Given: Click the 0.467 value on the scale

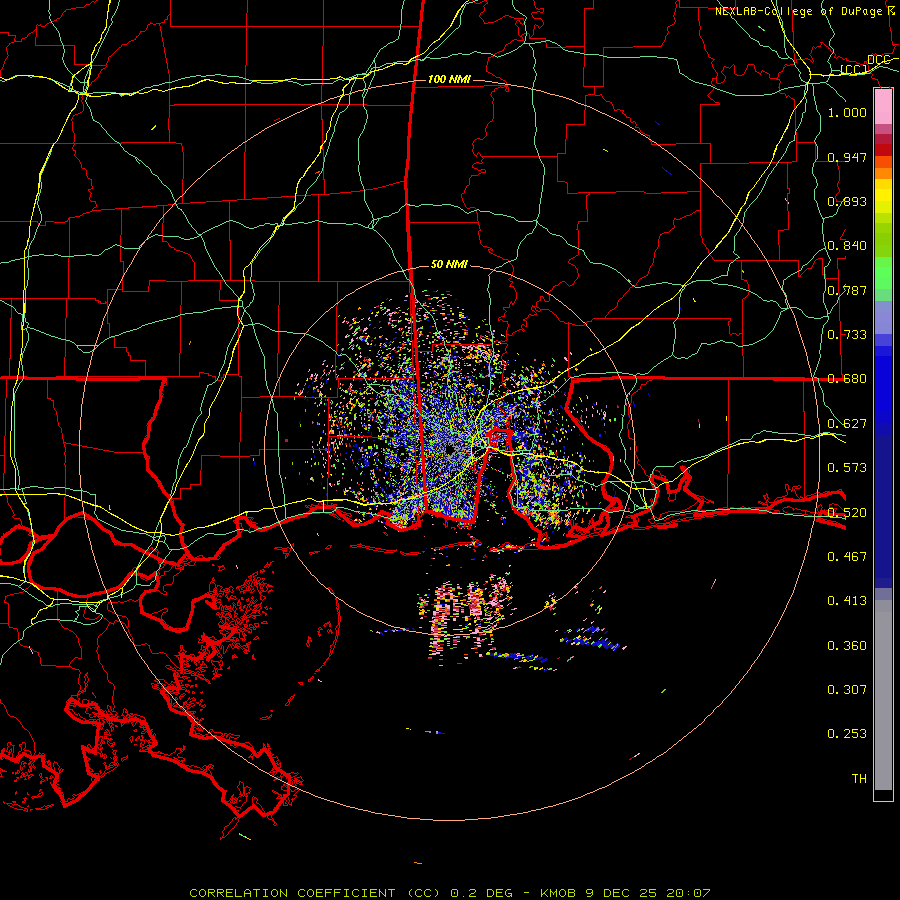Looking at the screenshot, I should pyautogui.click(x=847, y=556).
